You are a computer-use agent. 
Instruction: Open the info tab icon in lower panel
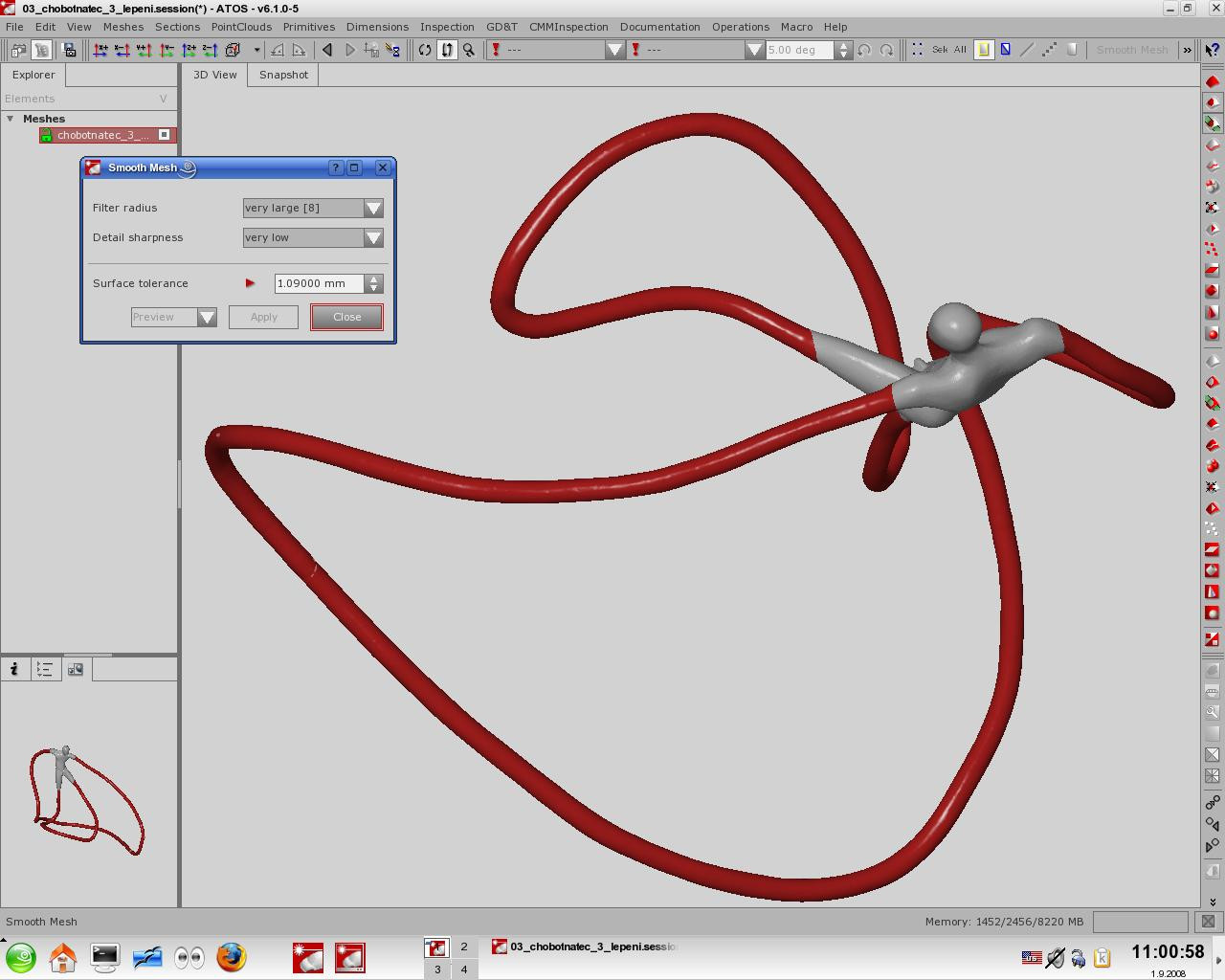(14, 669)
